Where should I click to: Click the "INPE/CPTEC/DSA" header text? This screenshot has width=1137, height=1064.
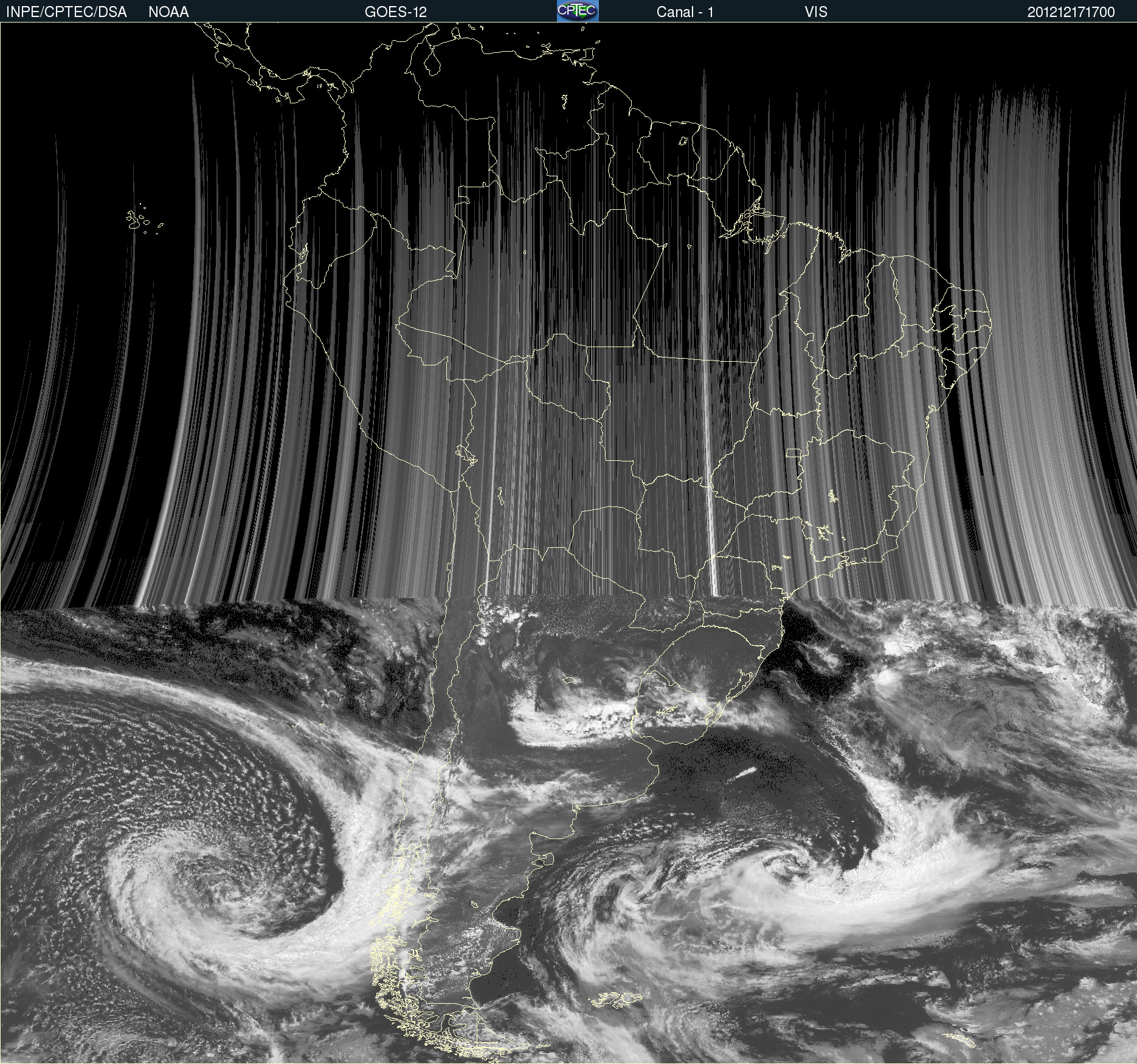click(x=66, y=12)
